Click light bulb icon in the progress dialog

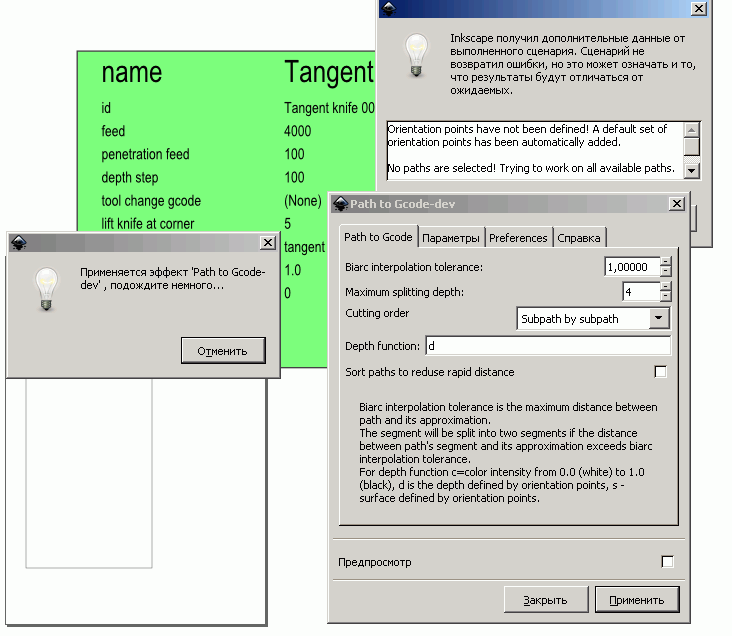tap(46, 289)
